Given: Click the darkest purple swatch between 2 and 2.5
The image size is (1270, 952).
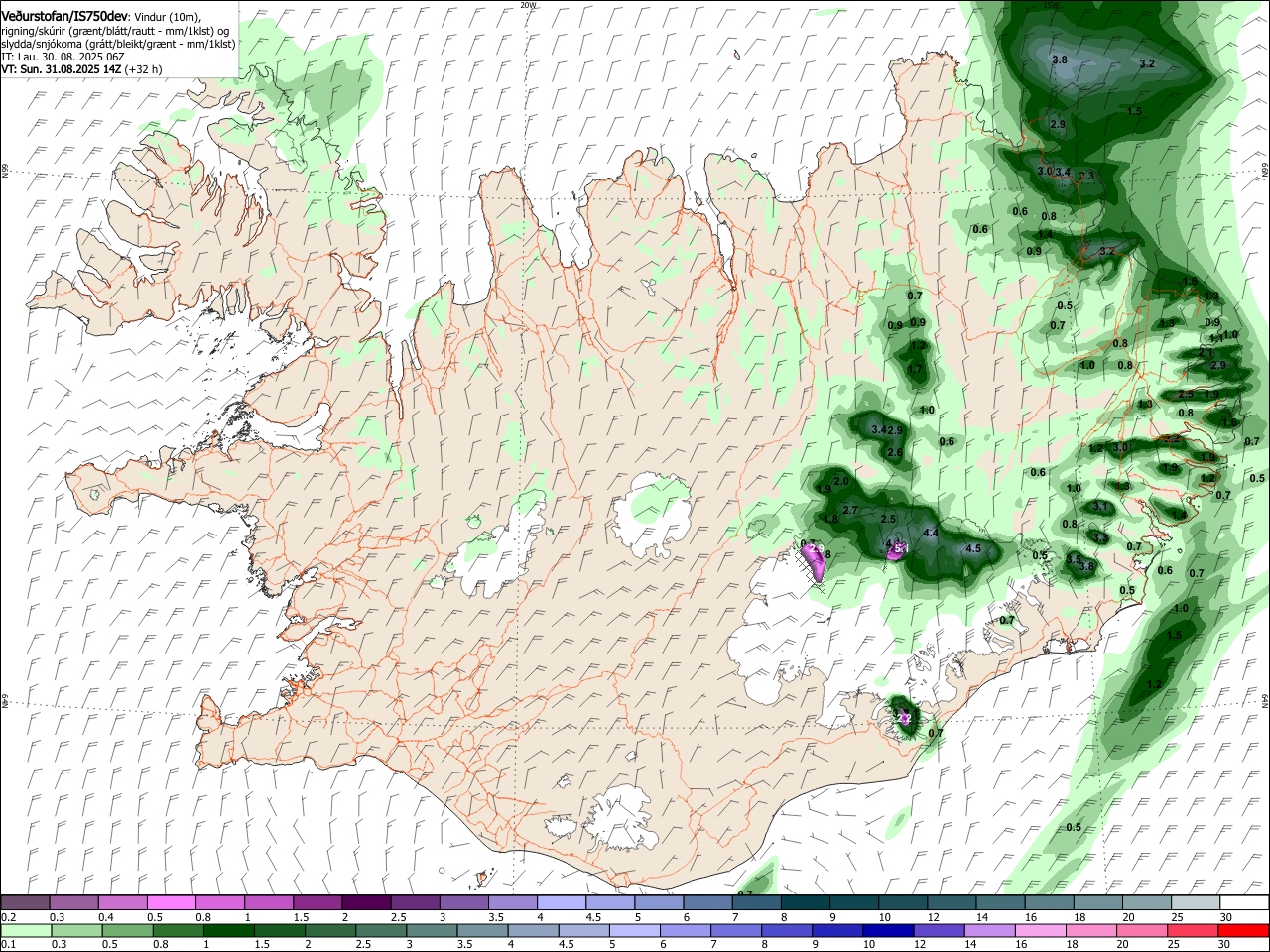Looking at the screenshot, I should tap(367, 902).
